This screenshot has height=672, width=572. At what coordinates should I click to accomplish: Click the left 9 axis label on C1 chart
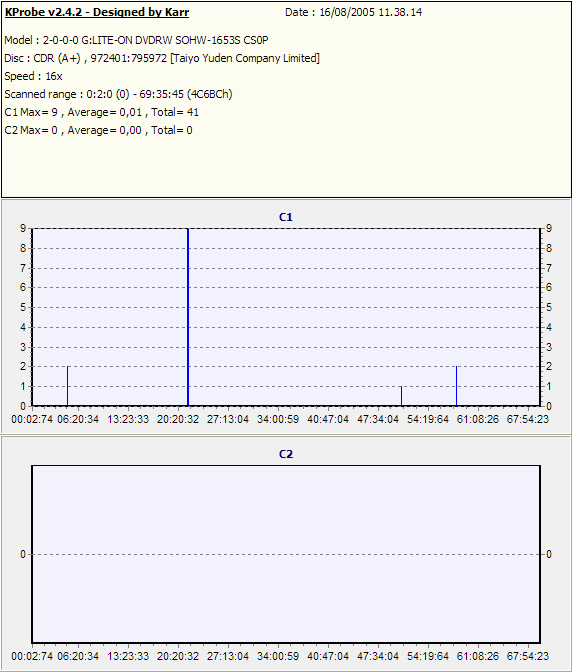pyautogui.click(x=23, y=228)
